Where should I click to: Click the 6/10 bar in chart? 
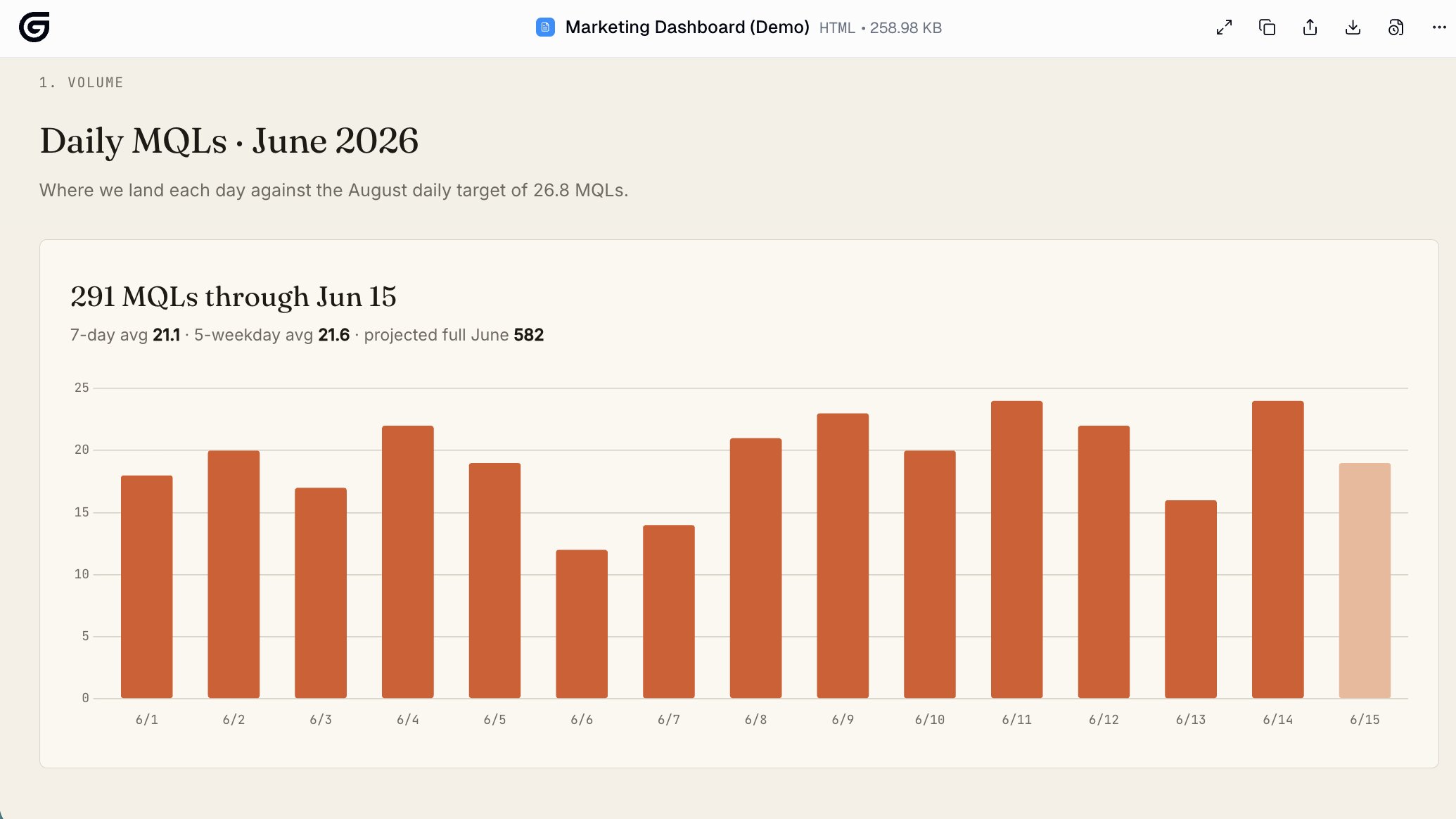(930, 574)
